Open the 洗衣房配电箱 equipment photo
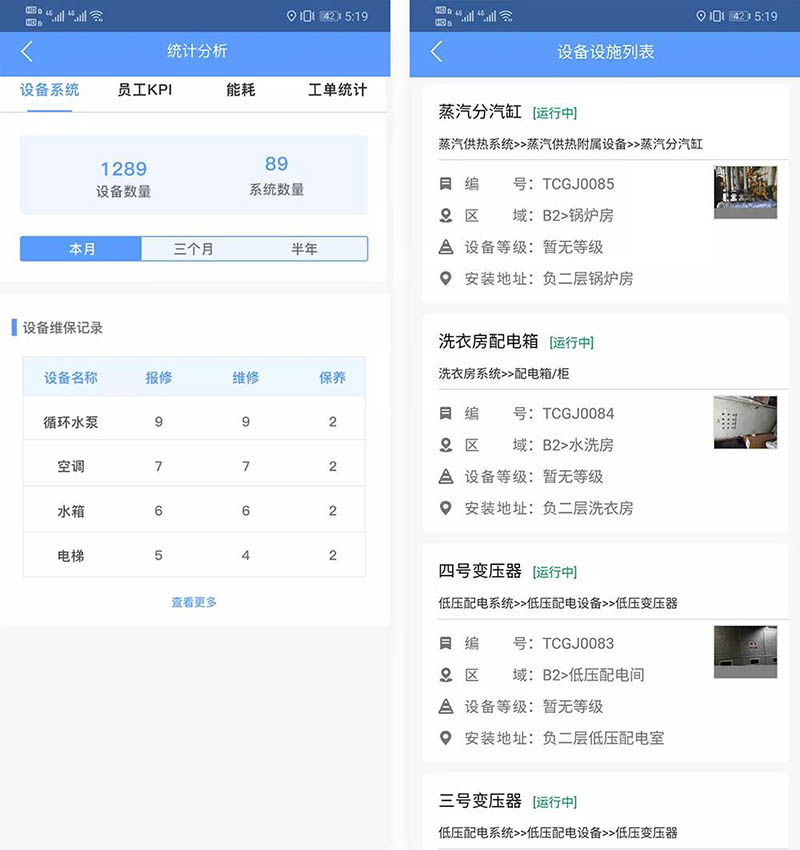Screen dimensions: 800x850 click(x=745, y=422)
